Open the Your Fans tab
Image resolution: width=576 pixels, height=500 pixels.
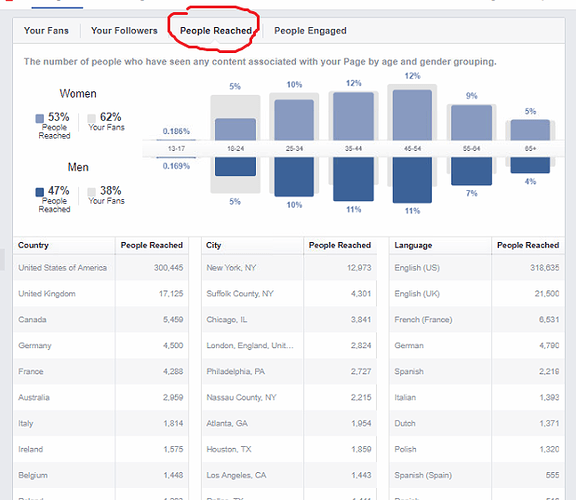(46, 30)
